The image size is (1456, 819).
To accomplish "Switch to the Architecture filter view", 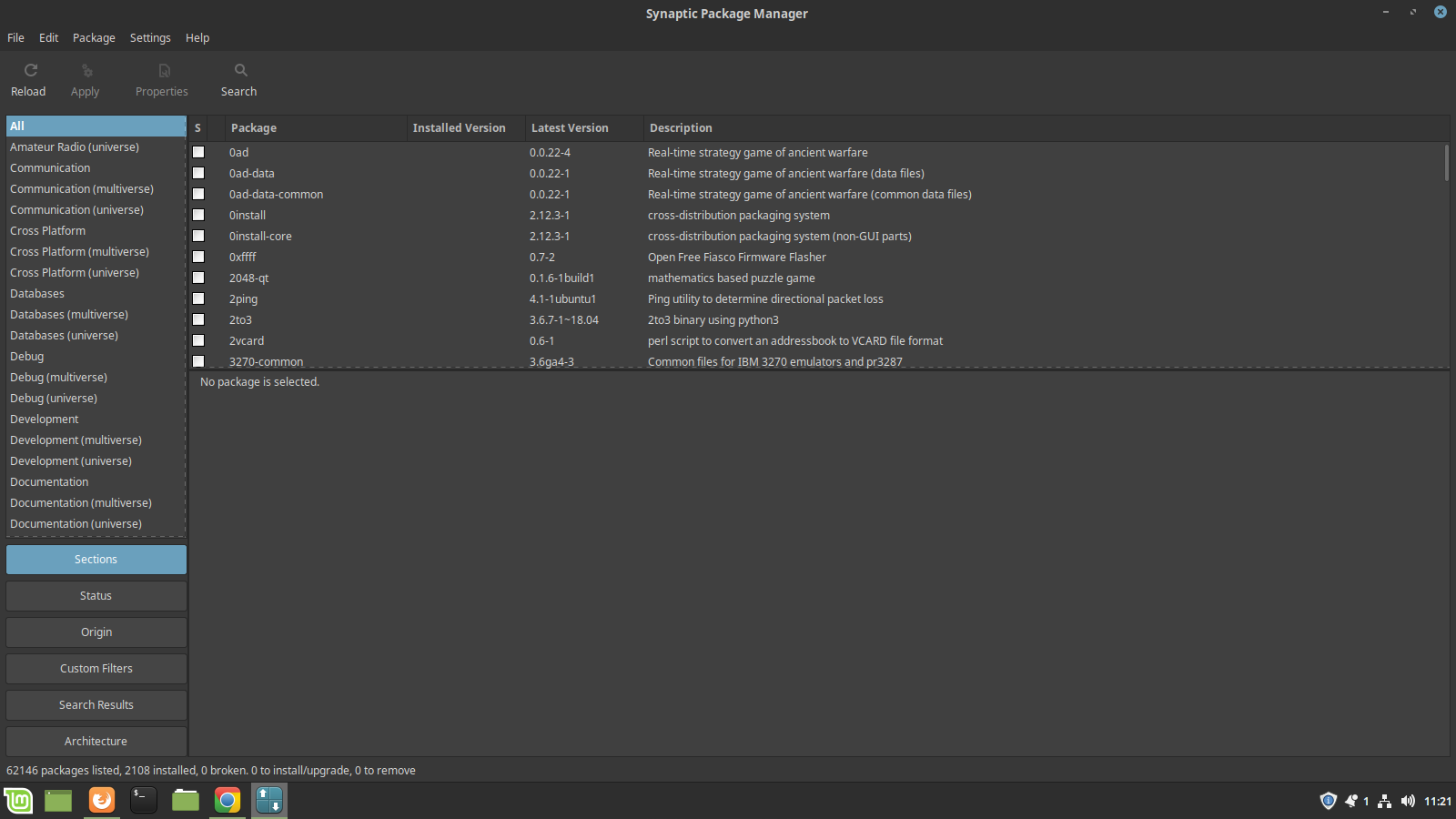I will (x=96, y=742).
